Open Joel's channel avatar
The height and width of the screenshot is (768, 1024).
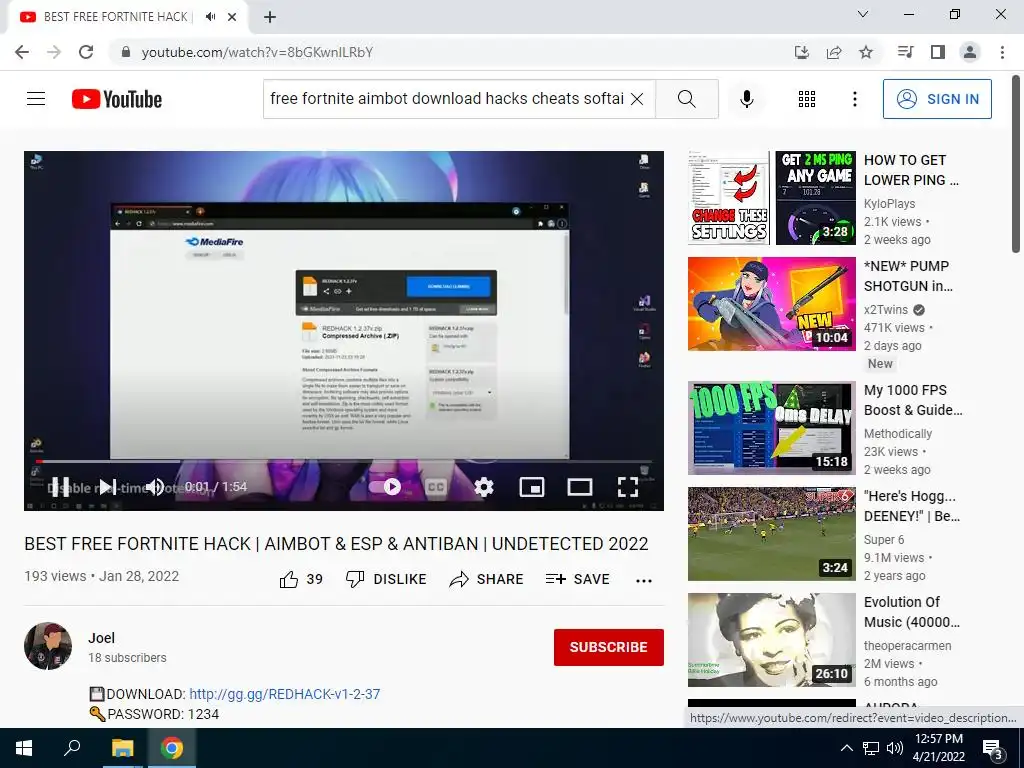pos(48,646)
